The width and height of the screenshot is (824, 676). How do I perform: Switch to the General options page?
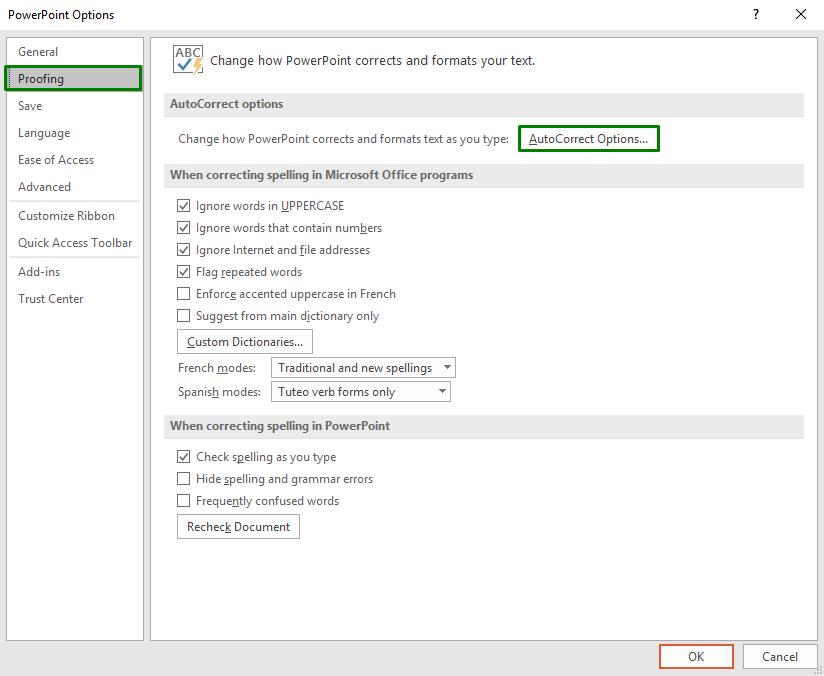point(38,51)
